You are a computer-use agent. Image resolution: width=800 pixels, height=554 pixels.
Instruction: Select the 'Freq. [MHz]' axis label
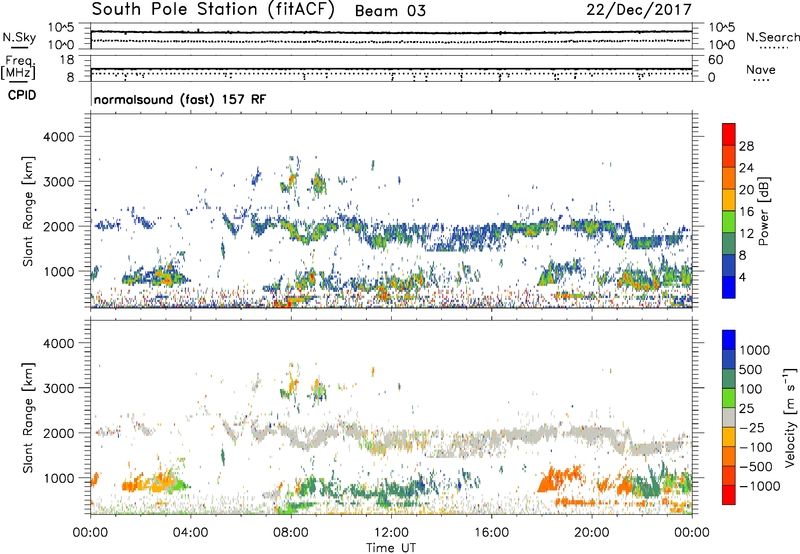point(18,67)
